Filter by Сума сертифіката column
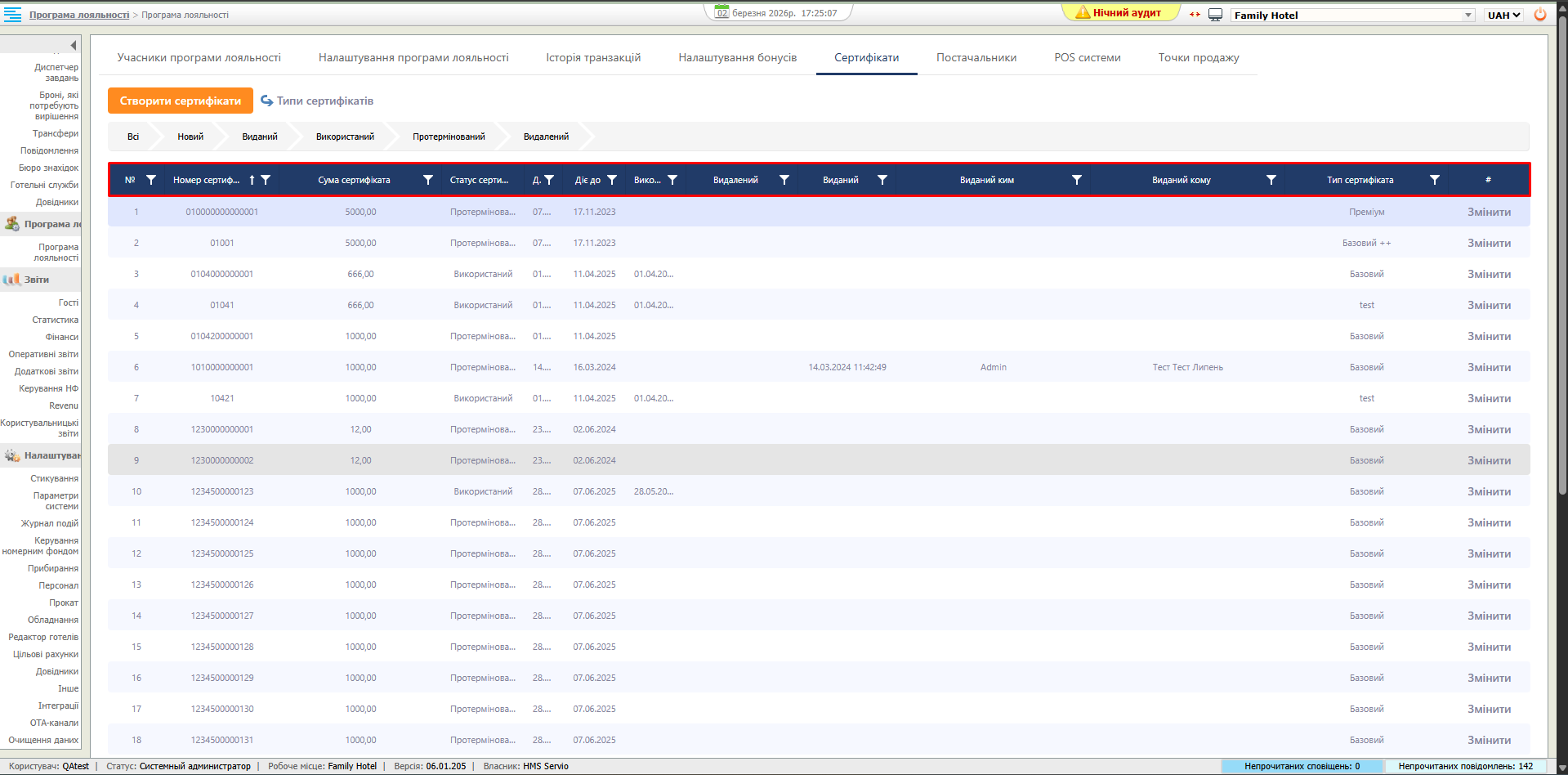This screenshot has width=1568, height=775. pyautogui.click(x=427, y=180)
